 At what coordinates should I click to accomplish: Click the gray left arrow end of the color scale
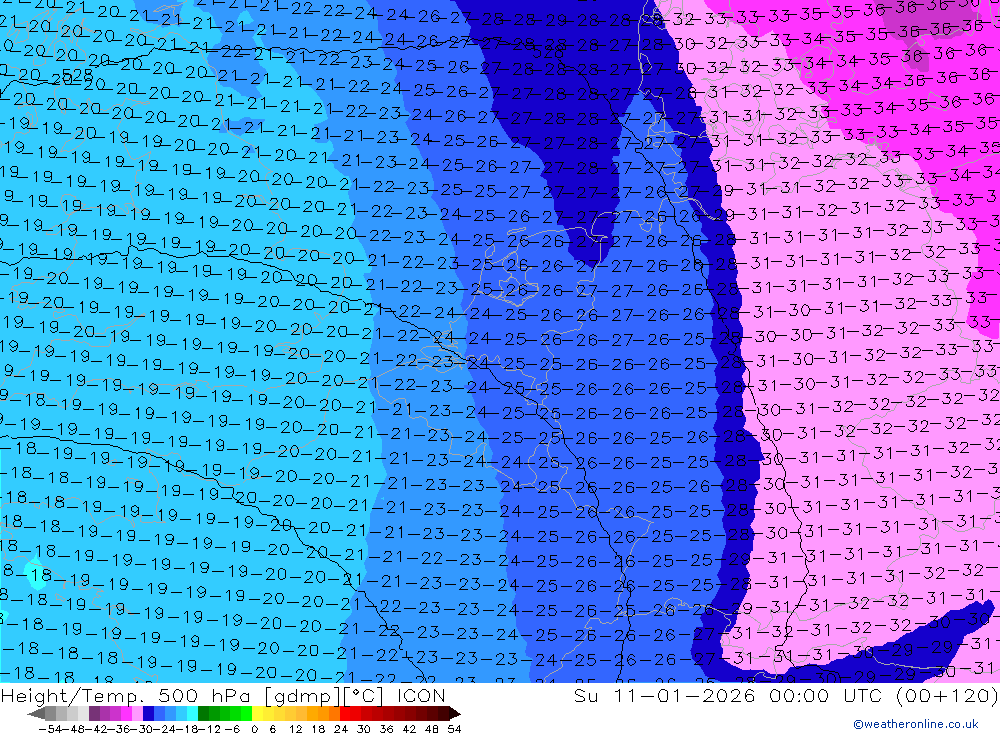coord(36,714)
